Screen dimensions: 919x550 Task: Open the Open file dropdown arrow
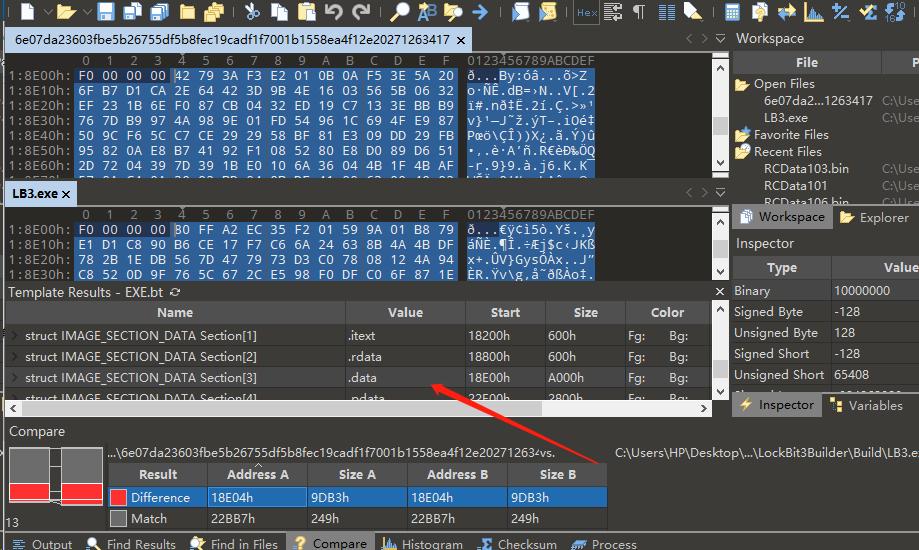[87, 11]
